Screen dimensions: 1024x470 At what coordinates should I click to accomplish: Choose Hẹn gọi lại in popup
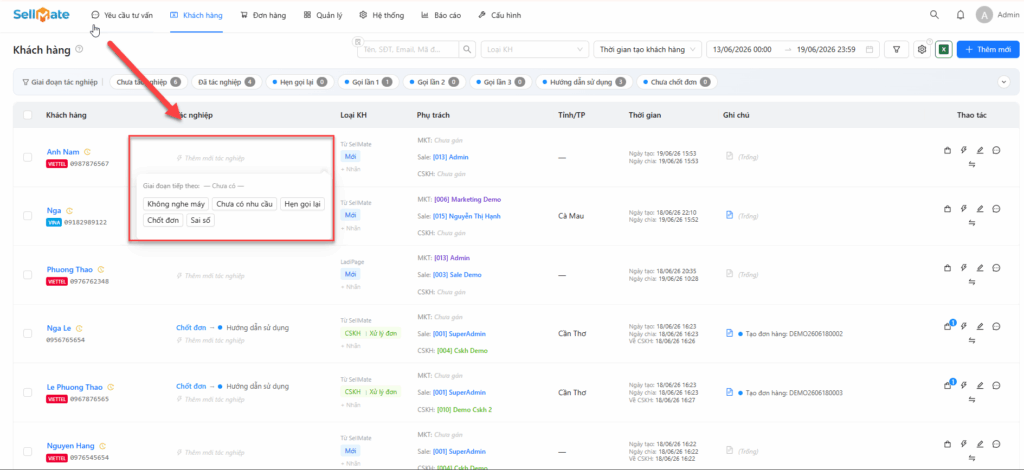tap(302, 204)
